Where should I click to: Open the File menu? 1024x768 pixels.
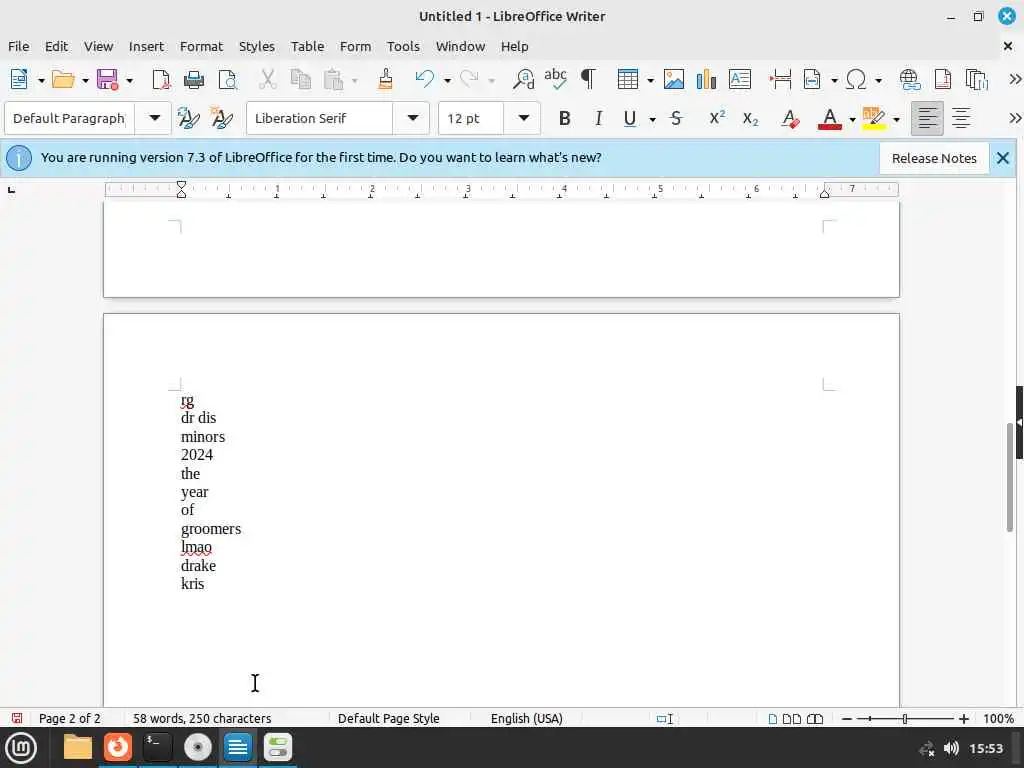tap(18, 46)
